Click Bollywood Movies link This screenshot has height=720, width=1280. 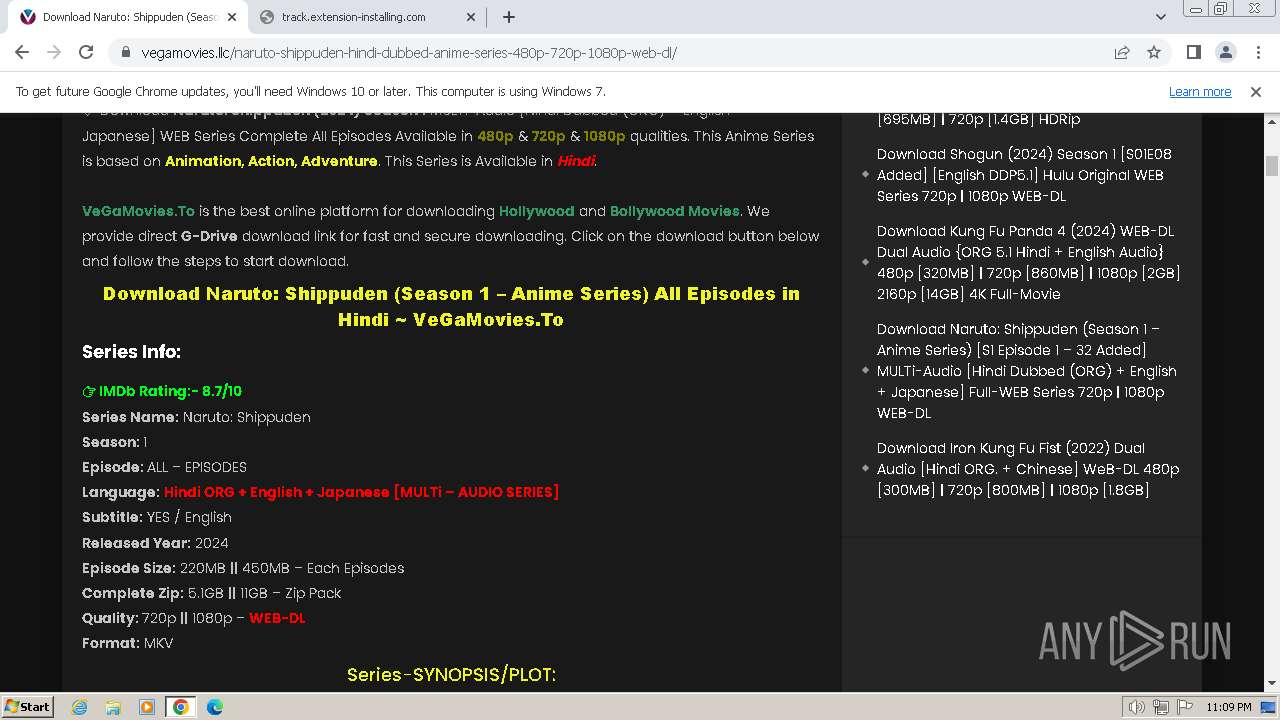pos(674,211)
